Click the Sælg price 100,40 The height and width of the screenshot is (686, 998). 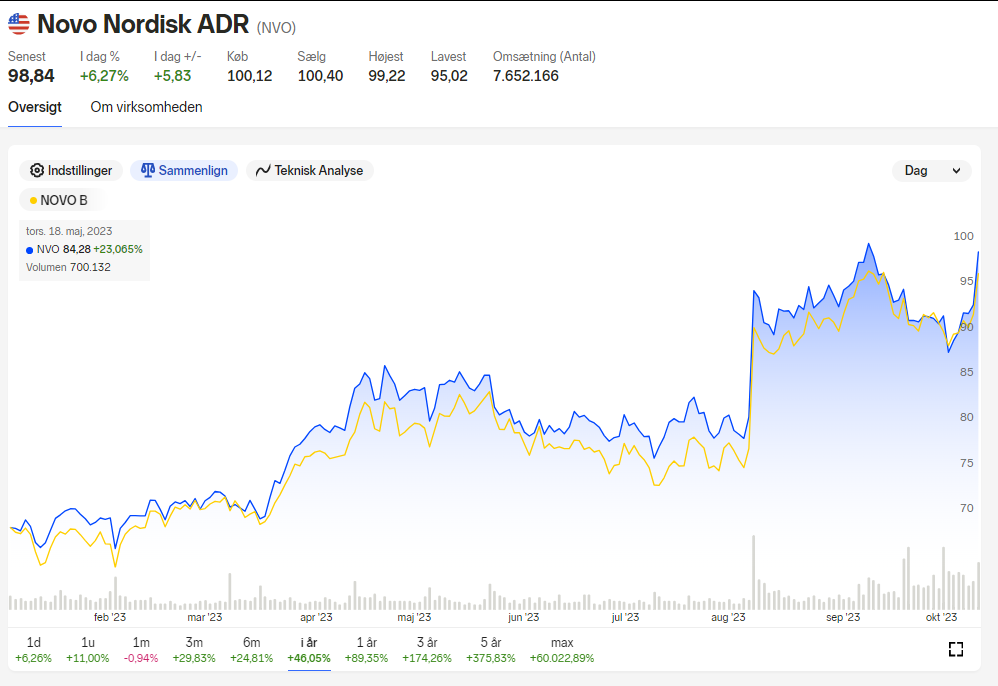tap(320, 76)
